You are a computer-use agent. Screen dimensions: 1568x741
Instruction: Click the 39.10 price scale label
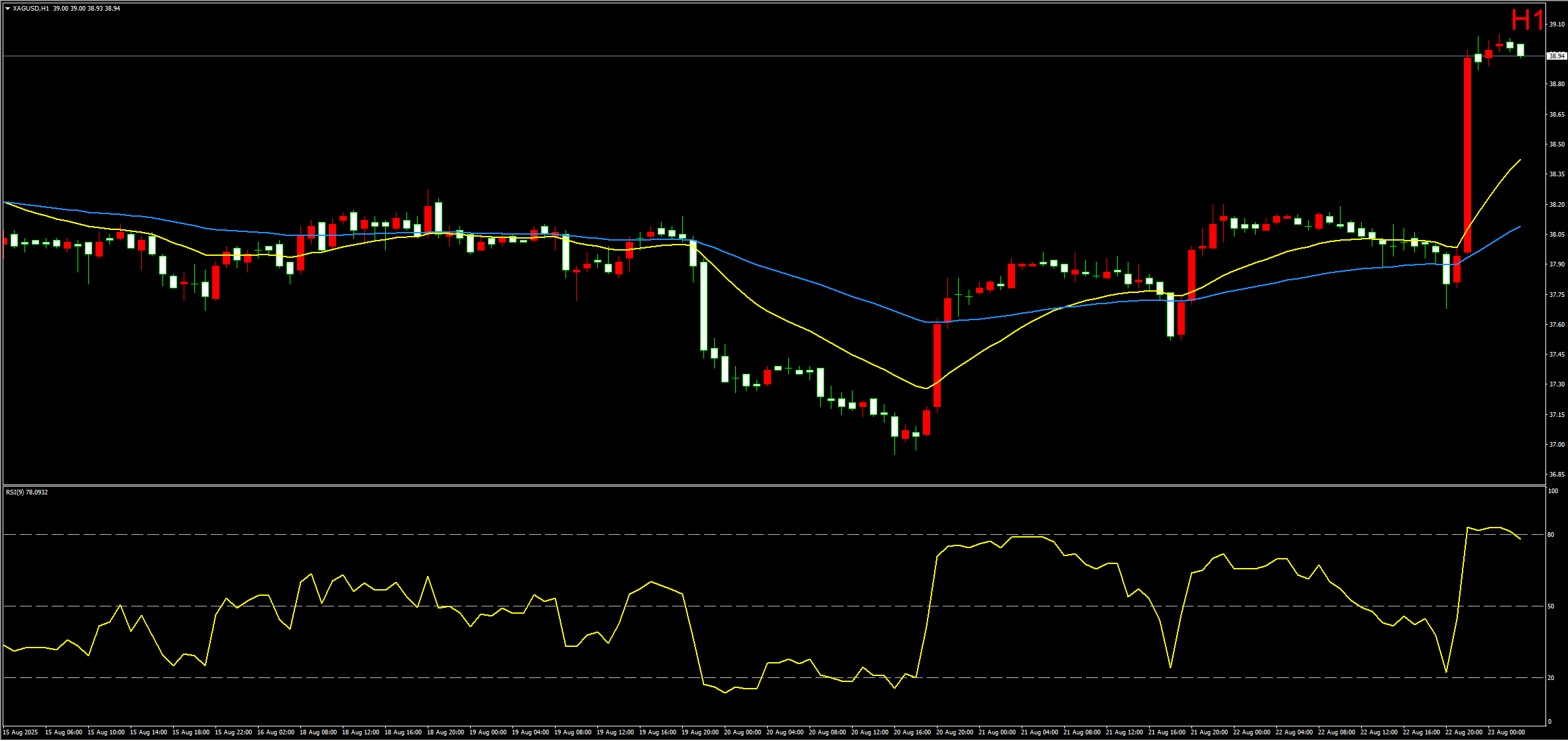1556,25
